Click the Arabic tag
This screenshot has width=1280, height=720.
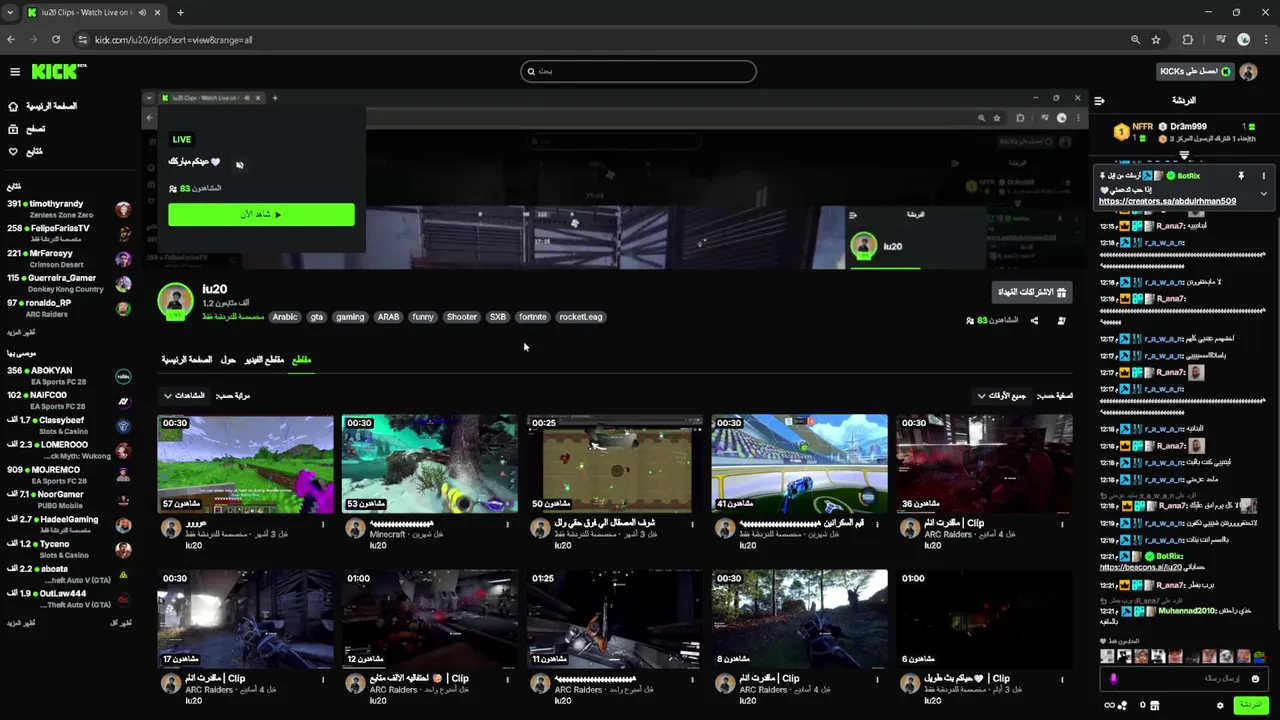pyautogui.click(x=285, y=317)
